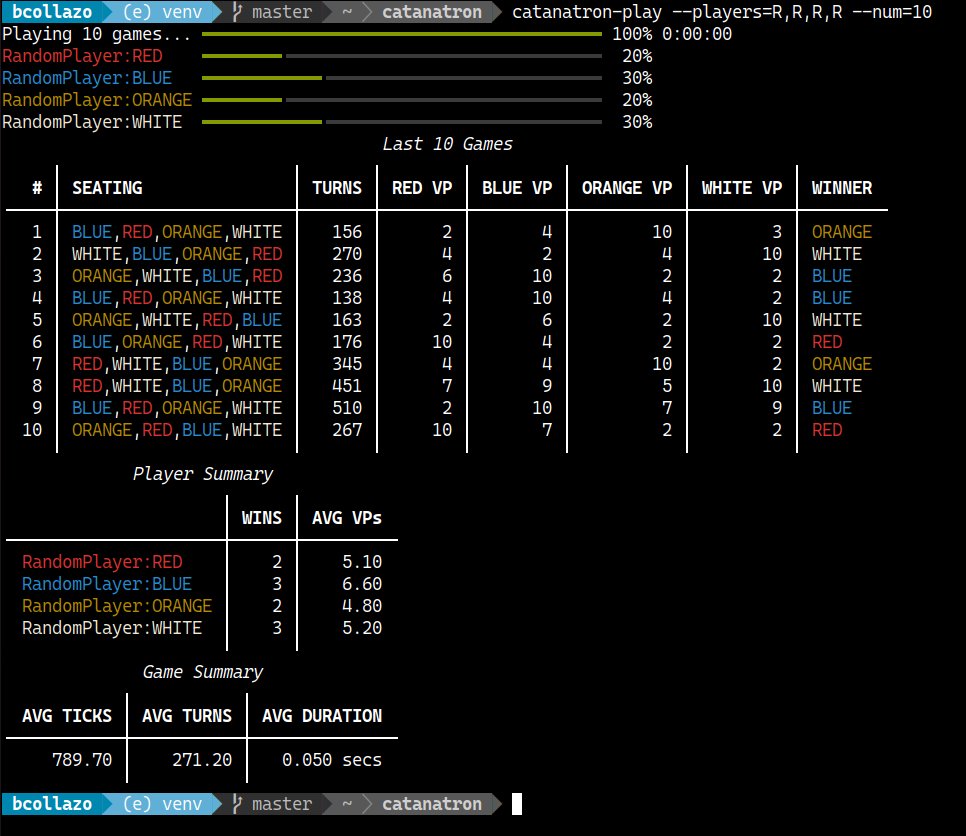This screenshot has width=966, height=836.
Task: Click turns value 510 in game 9
Action: click(347, 408)
